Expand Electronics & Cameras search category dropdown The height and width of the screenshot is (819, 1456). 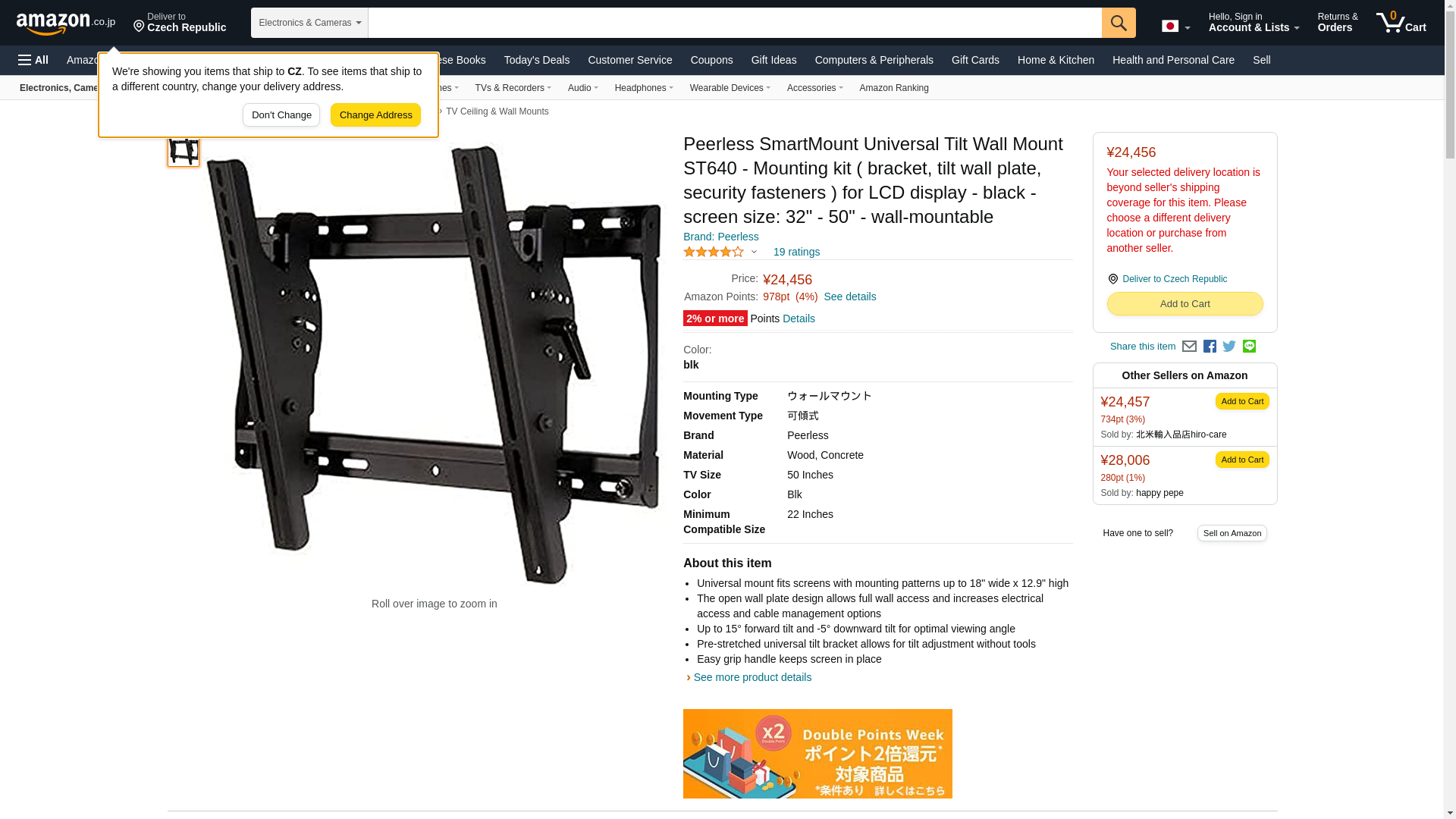coord(309,23)
